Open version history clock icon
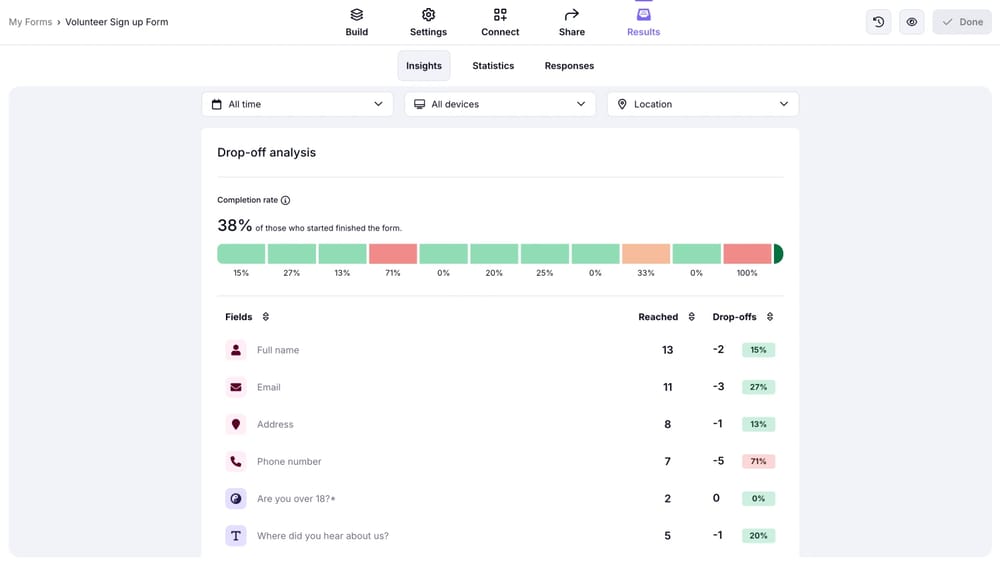The image size is (1000, 566). (878, 22)
